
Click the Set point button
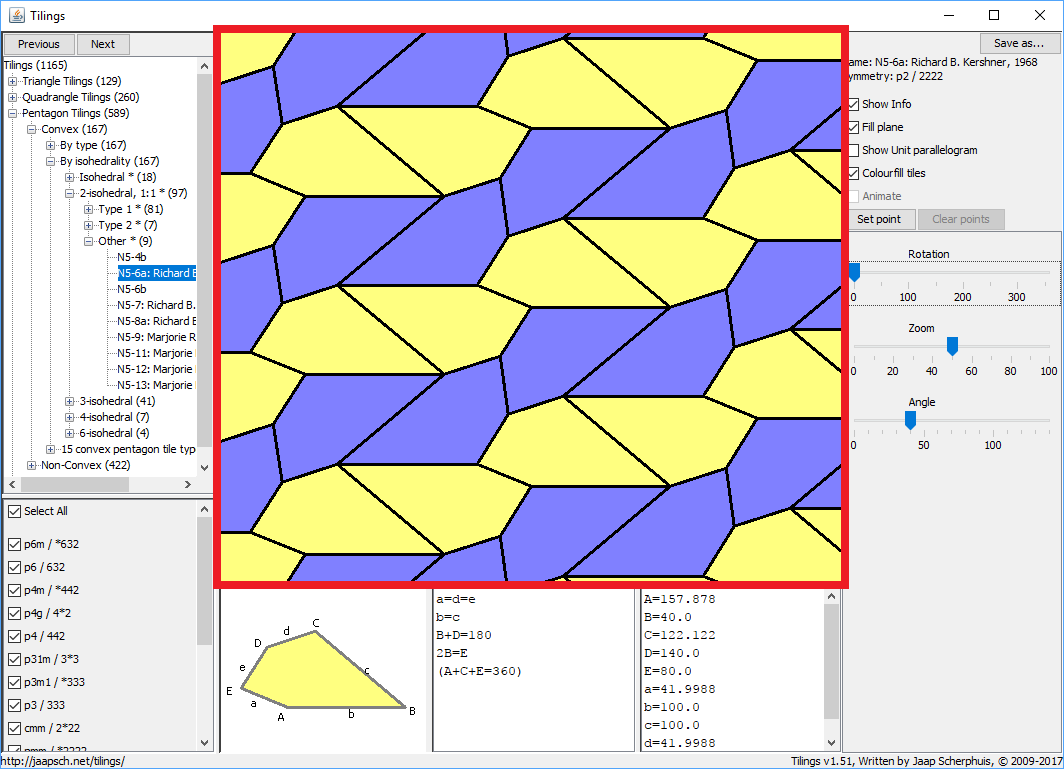(x=879, y=219)
